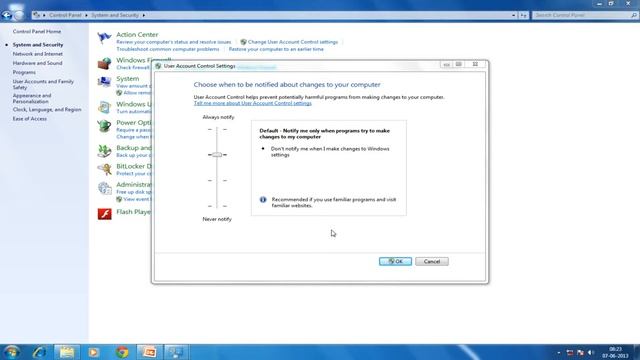Image resolution: width=640 pixels, height=360 pixels.
Task: Click Cancel in User Account Control Settings
Action: pos(432,261)
